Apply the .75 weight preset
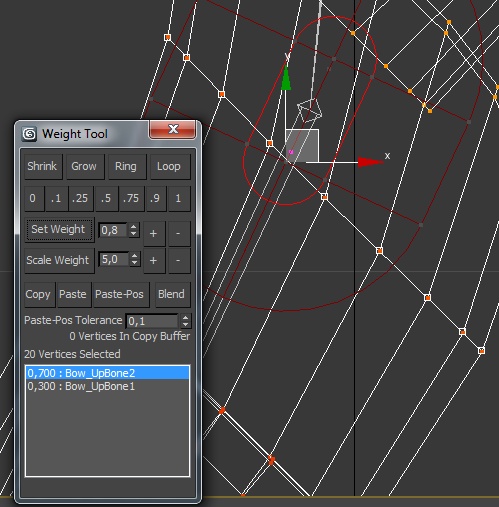This screenshot has width=499, height=507. click(x=131, y=198)
